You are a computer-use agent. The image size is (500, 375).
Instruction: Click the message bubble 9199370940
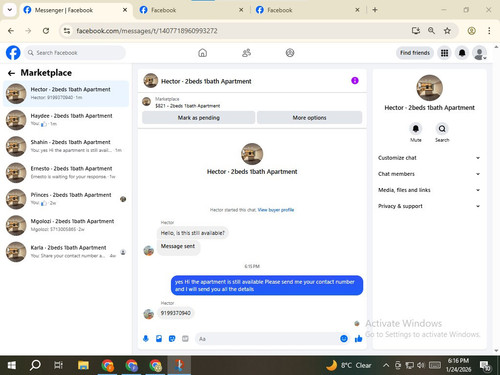[x=176, y=313]
